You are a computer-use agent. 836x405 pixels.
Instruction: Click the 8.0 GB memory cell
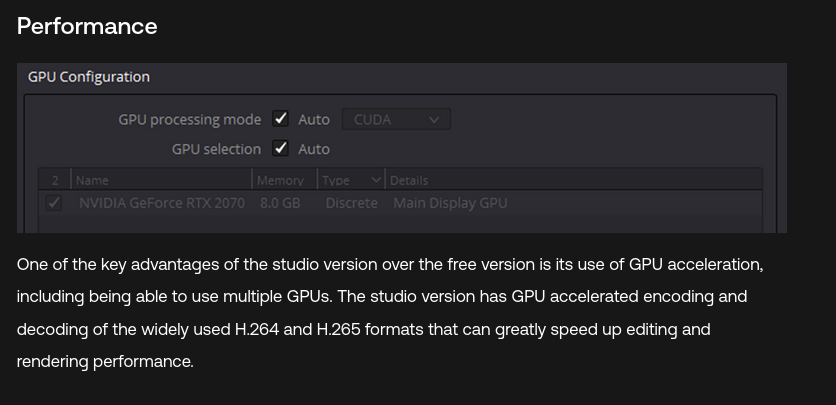click(280, 203)
